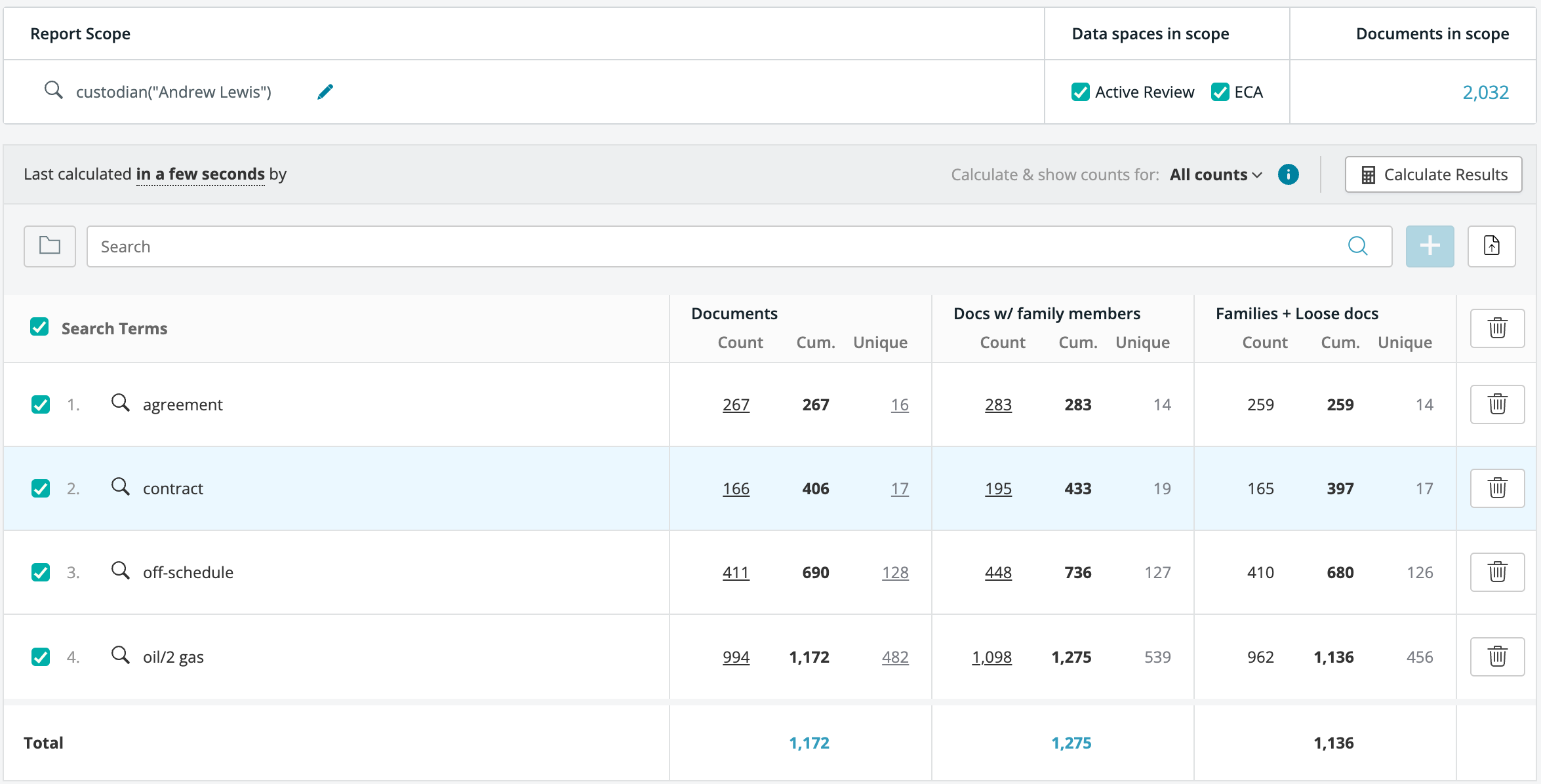The height and width of the screenshot is (784, 1541).
Task: Edit the report scope with pencil icon
Action: tap(325, 92)
